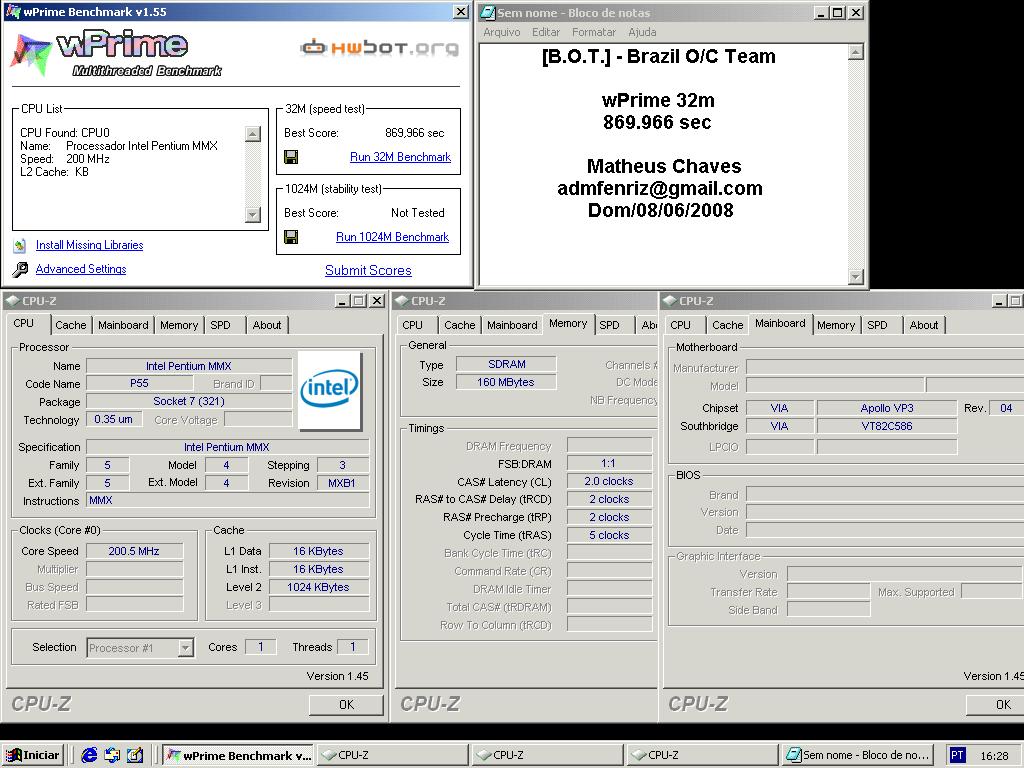The width and height of the screenshot is (1024, 768).
Task: Close the wPrime Benchmark window
Action: [x=460, y=12]
